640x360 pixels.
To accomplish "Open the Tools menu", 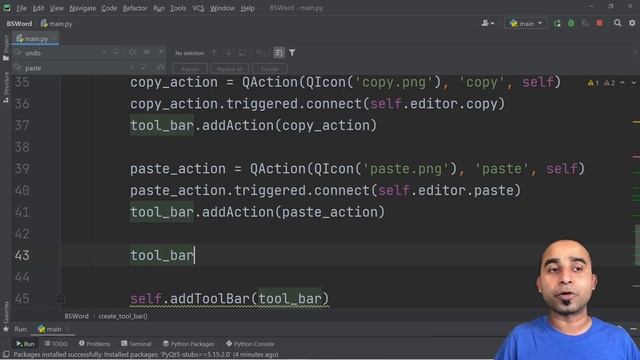I will pyautogui.click(x=178, y=8).
